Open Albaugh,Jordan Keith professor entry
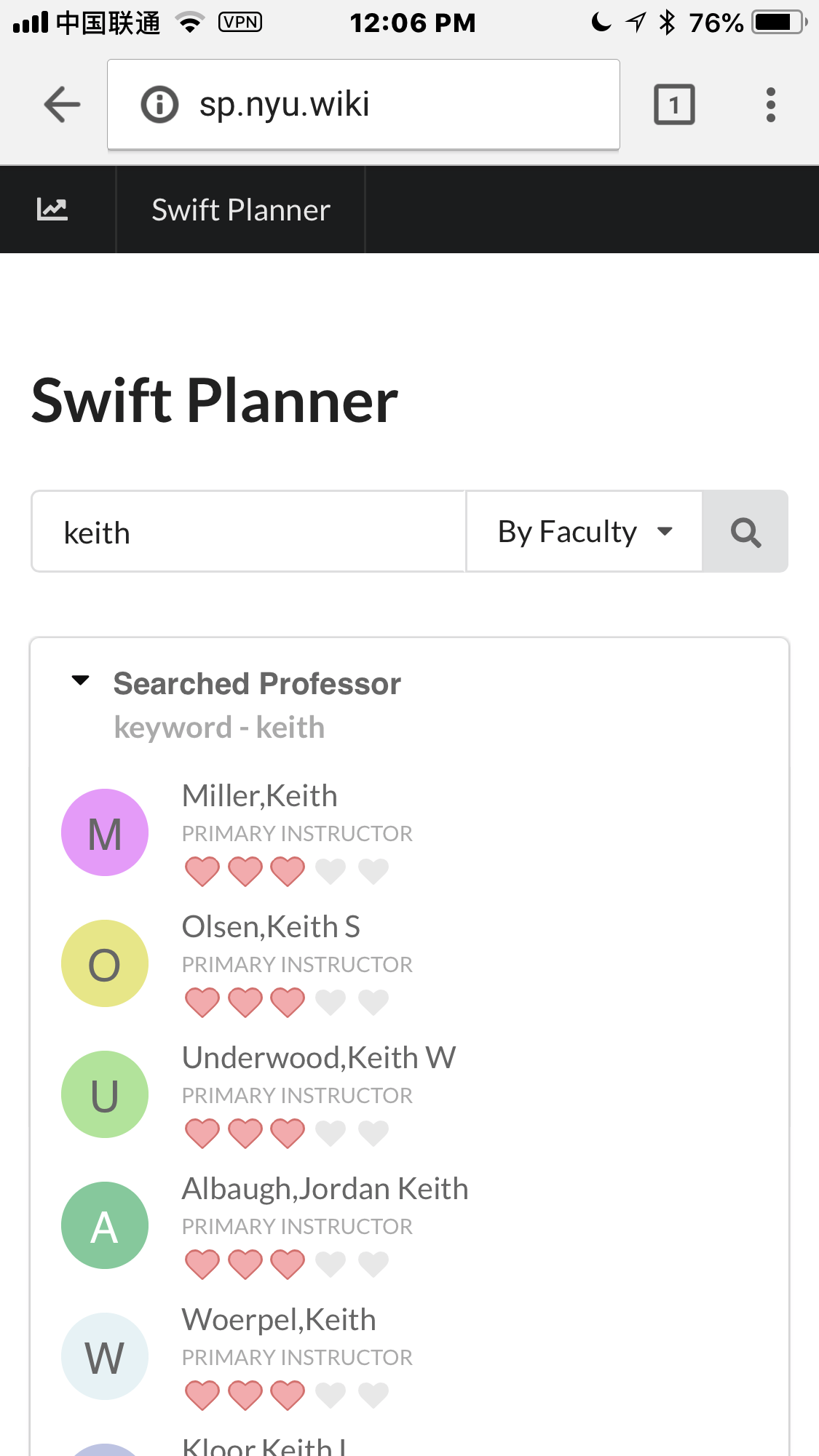819x1456 pixels. tap(325, 1189)
